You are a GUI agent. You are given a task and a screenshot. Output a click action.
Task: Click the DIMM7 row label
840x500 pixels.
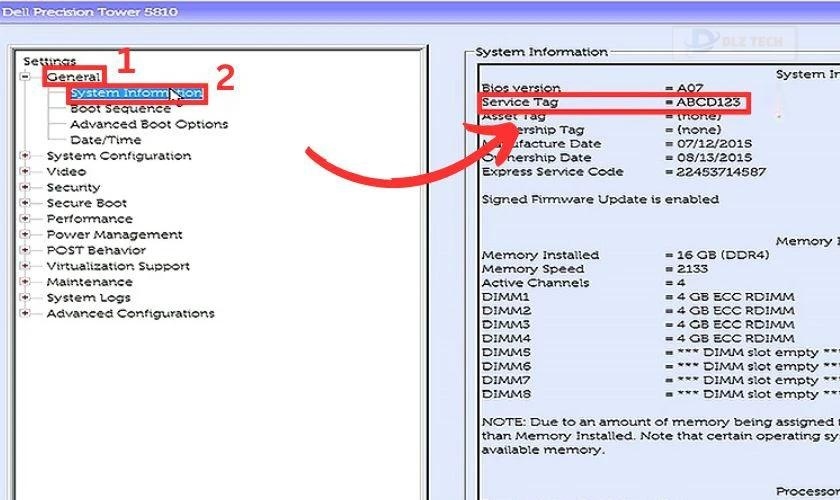tap(506, 380)
